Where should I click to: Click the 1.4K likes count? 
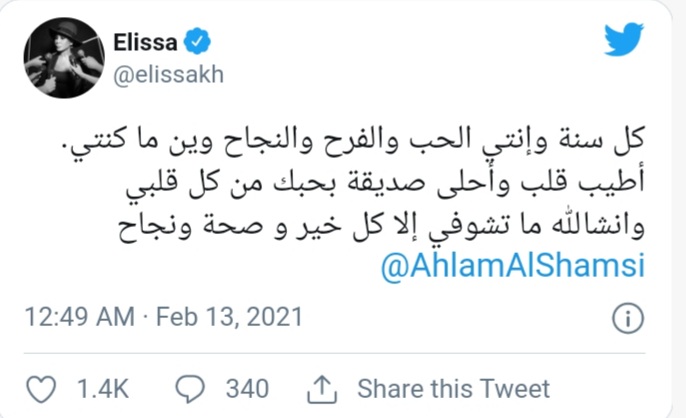(96, 387)
